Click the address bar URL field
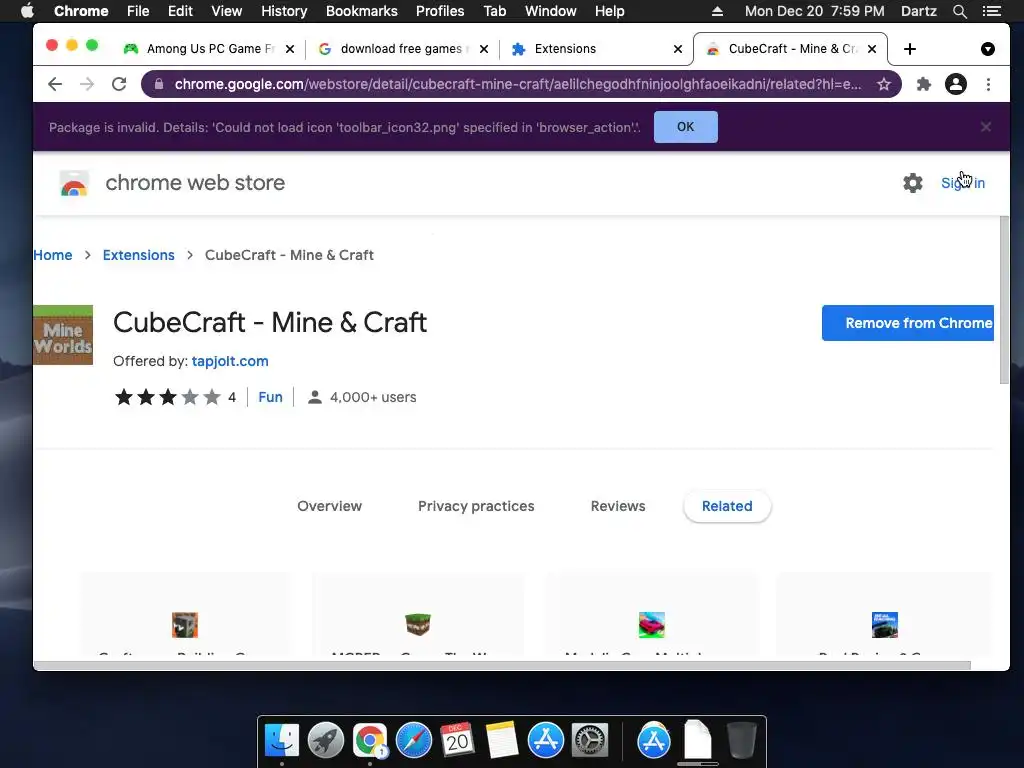Image resolution: width=1024 pixels, height=768 pixels. 516,84
